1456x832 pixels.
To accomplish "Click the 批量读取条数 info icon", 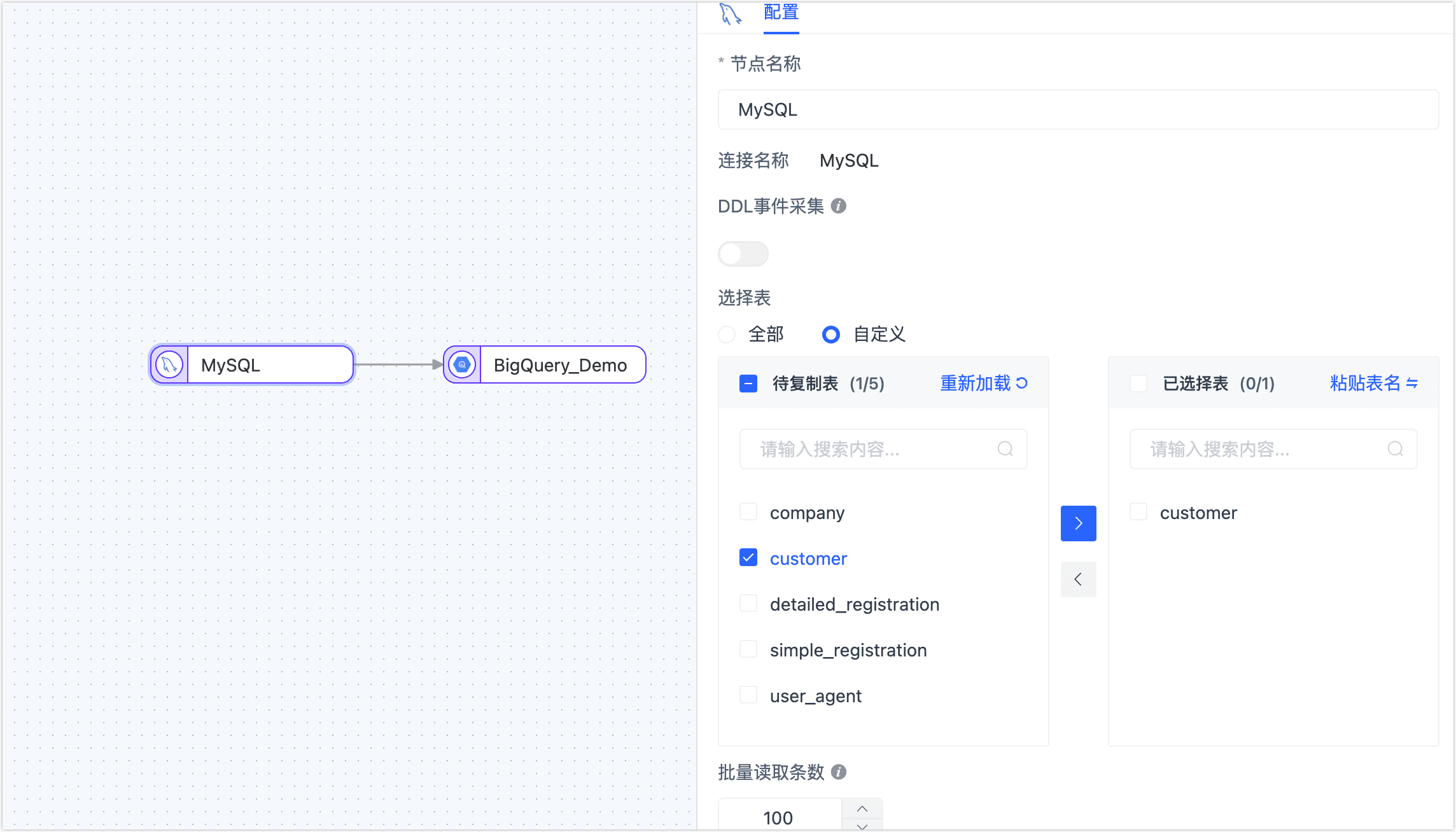I will [x=839, y=772].
